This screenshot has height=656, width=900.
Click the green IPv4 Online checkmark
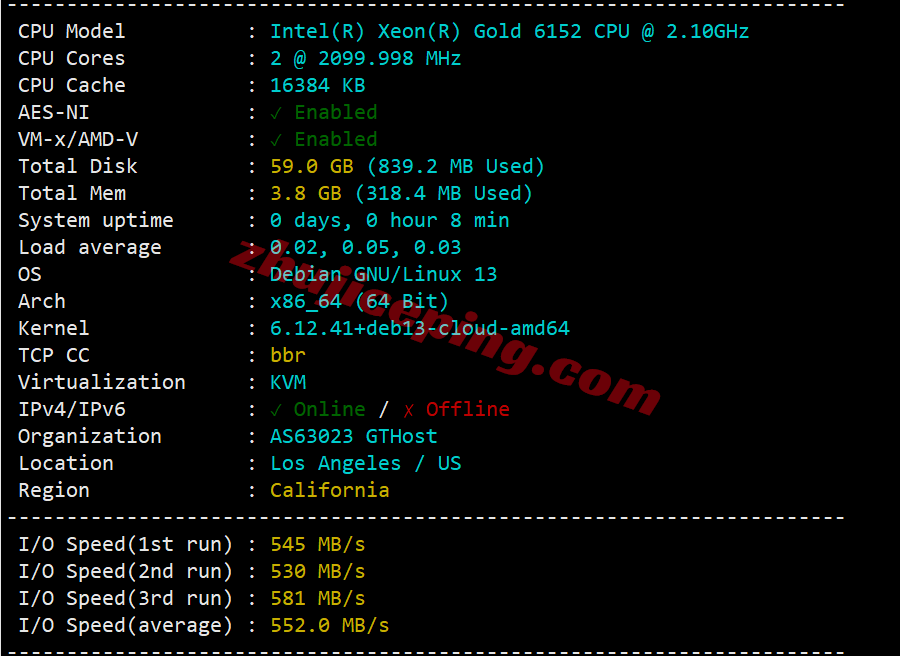click(x=276, y=410)
